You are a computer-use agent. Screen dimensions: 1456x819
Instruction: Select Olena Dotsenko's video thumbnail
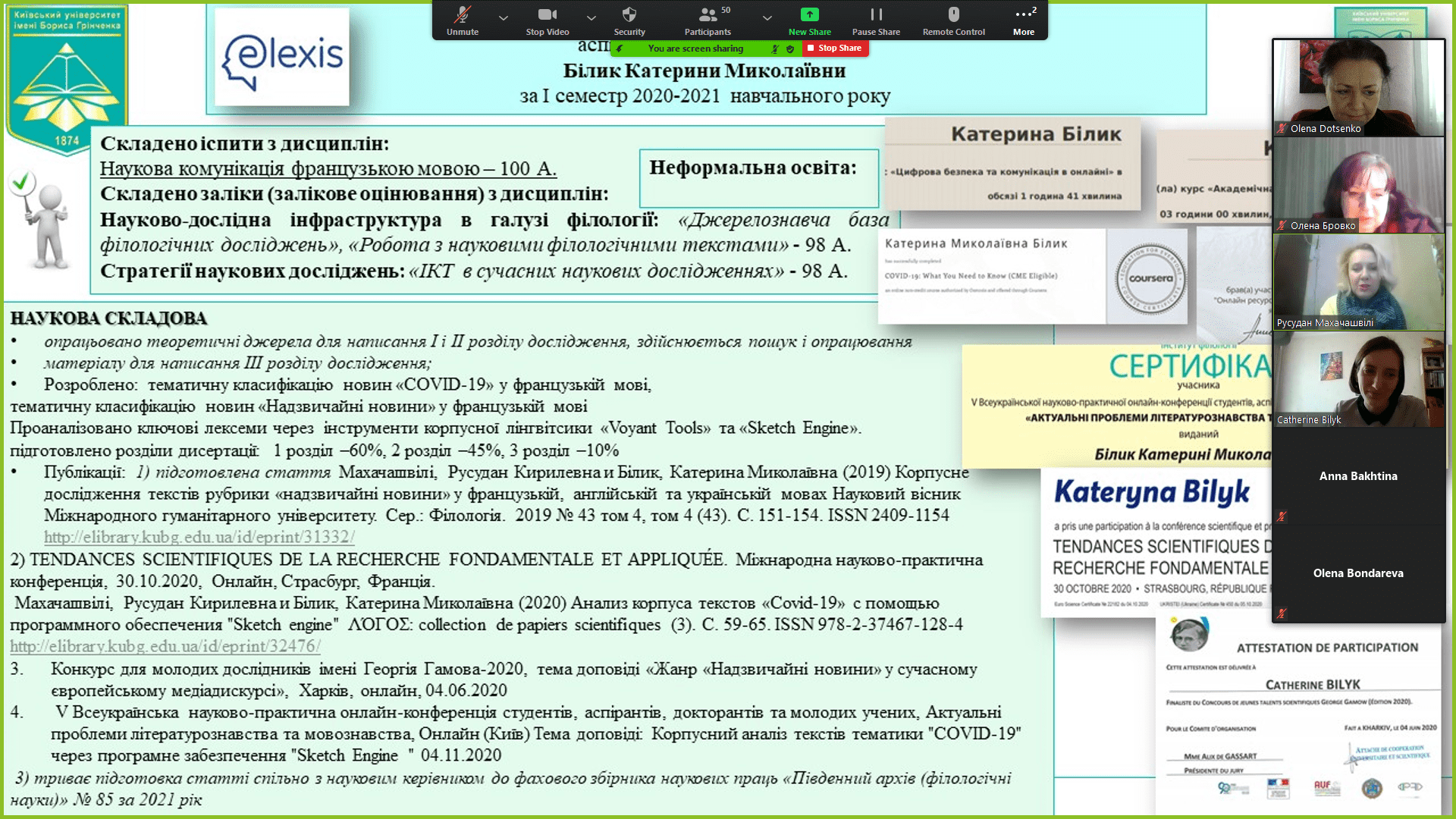(x=1357, y=87)
